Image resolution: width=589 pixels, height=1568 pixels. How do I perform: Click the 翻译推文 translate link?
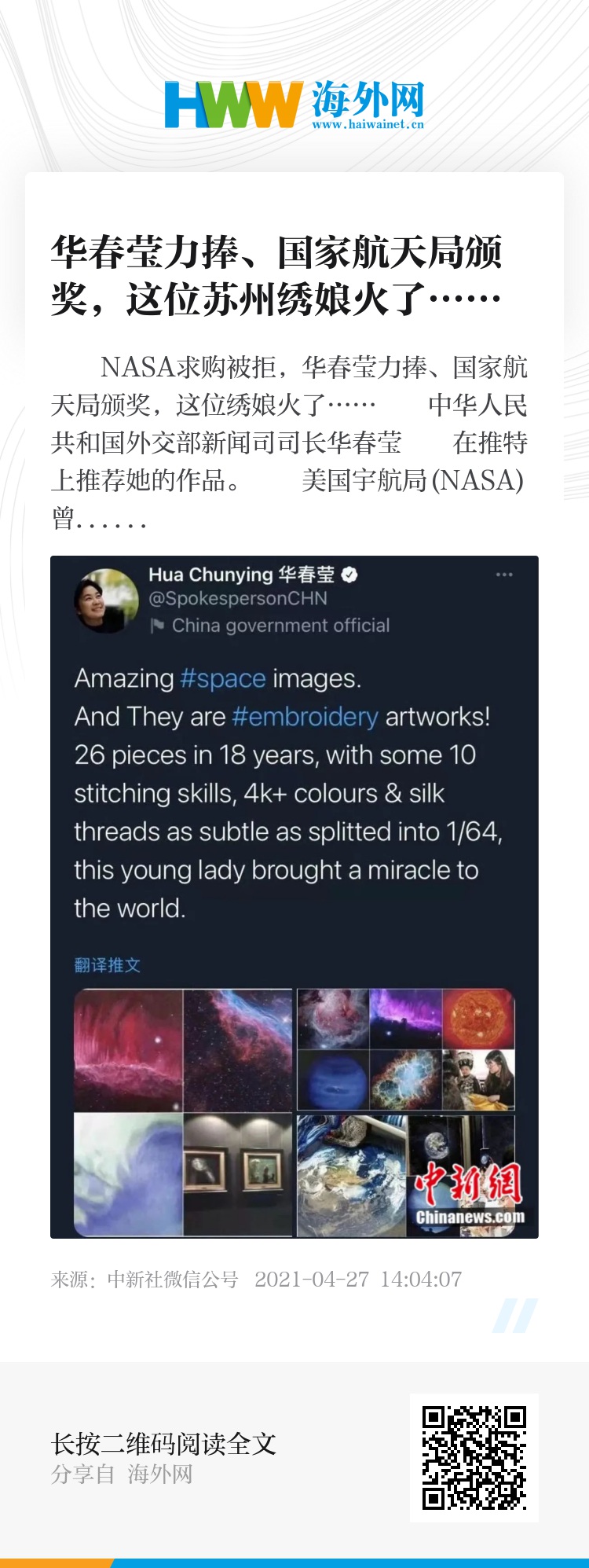click(x=108, y=965)
